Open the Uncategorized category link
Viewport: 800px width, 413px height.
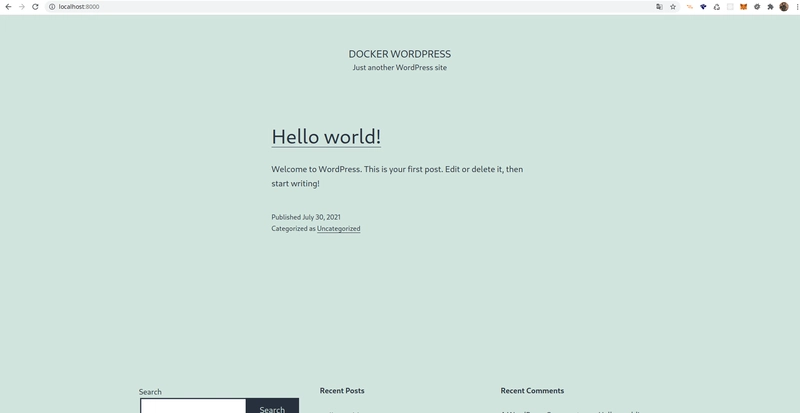tap(339, 229)
